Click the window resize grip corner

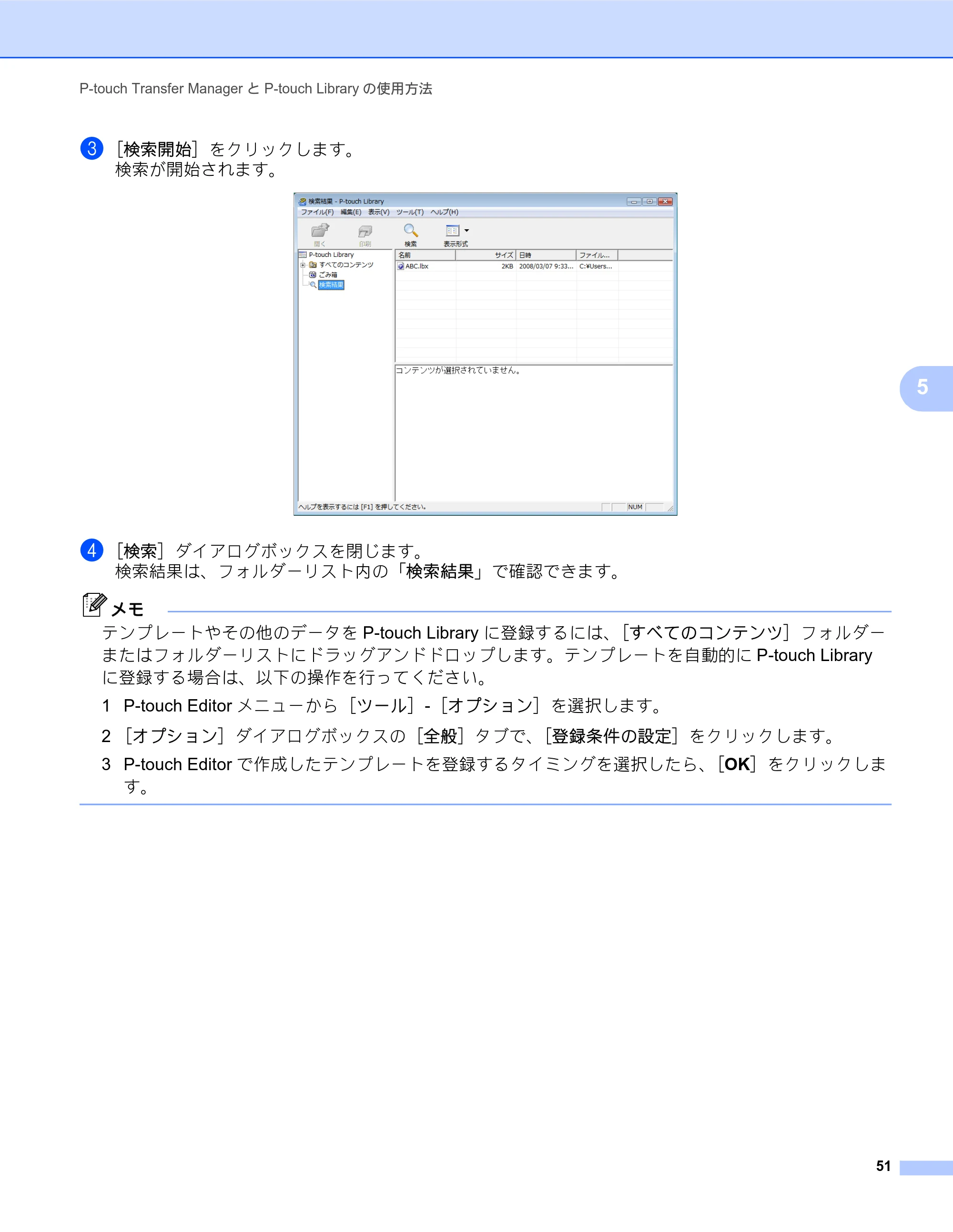click(x=670, y=508)
